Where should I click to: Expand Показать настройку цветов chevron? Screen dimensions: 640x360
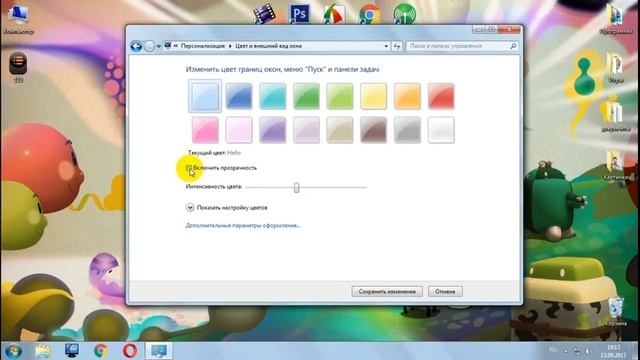click(x=190, y=207)
